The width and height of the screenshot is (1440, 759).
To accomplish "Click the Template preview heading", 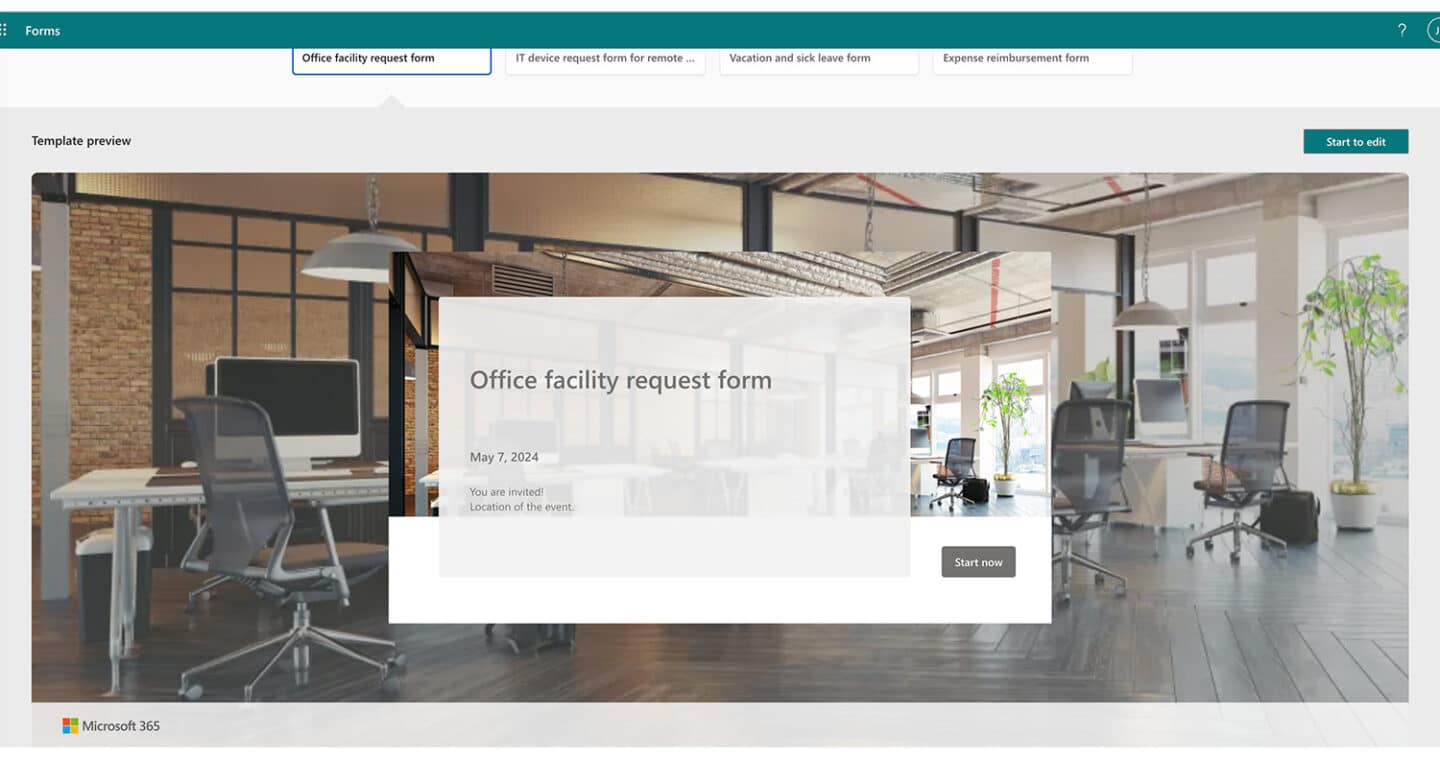I will coord(81,140).
